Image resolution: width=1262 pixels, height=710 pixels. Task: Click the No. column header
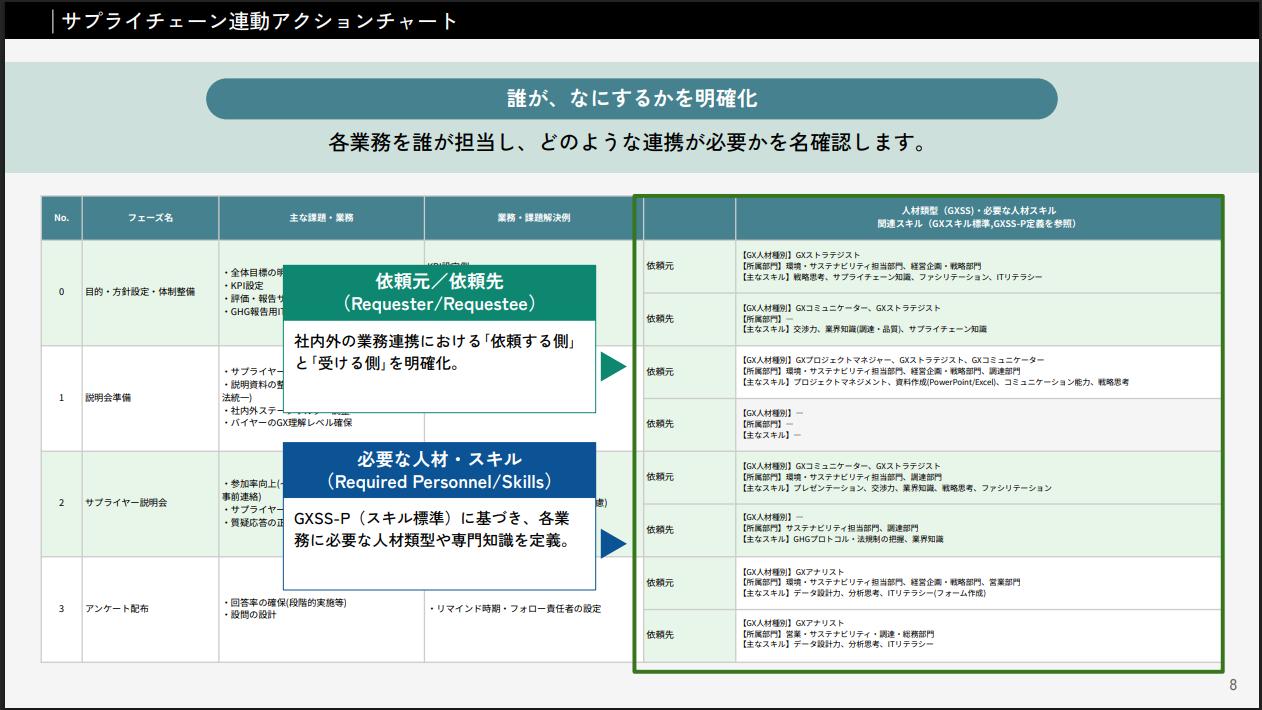point(61,217)
